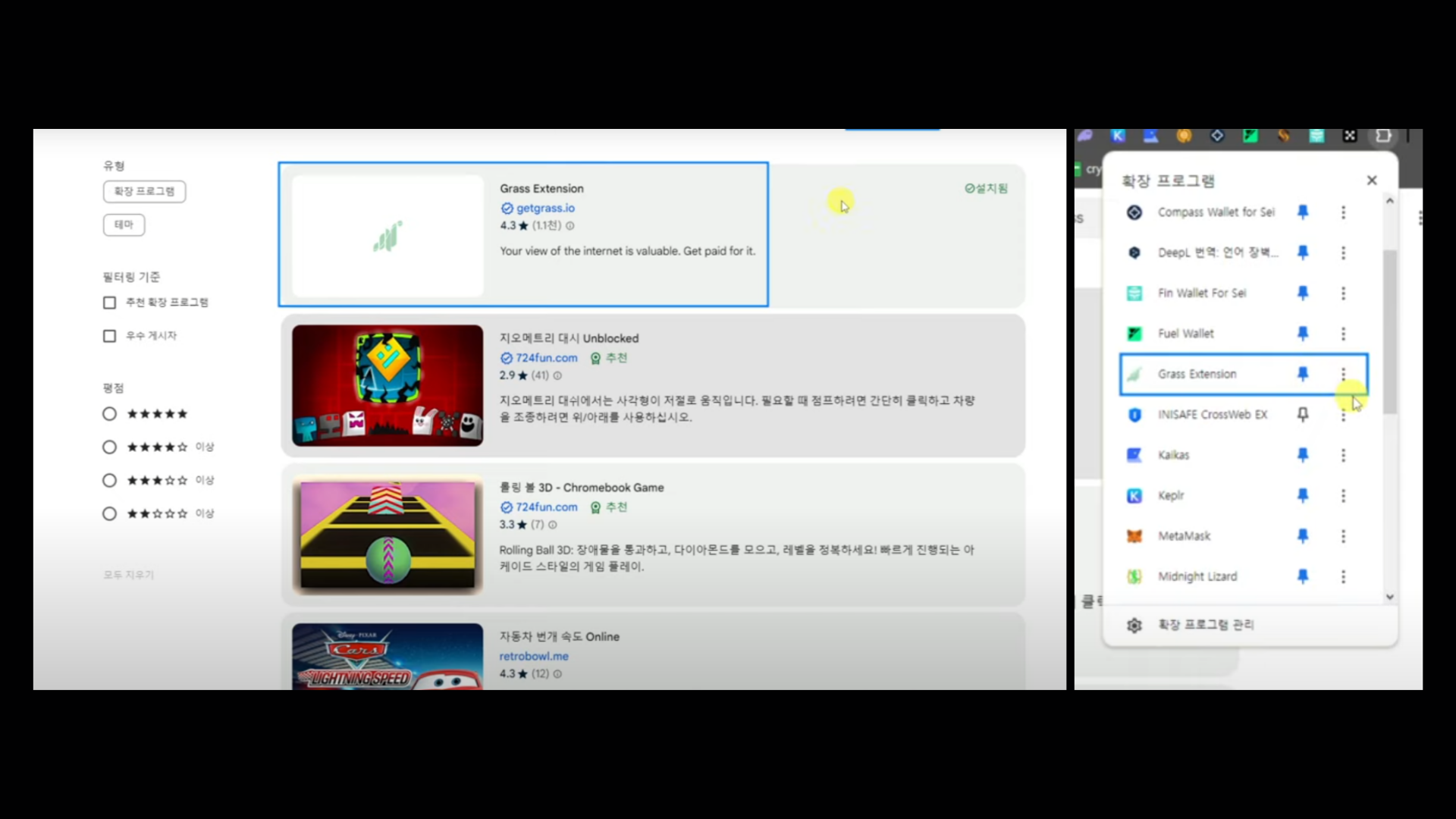This screenshot has width=1456, height=819.
Task: Open more options for Midnight Lizard
Action: pos(1343,576)
